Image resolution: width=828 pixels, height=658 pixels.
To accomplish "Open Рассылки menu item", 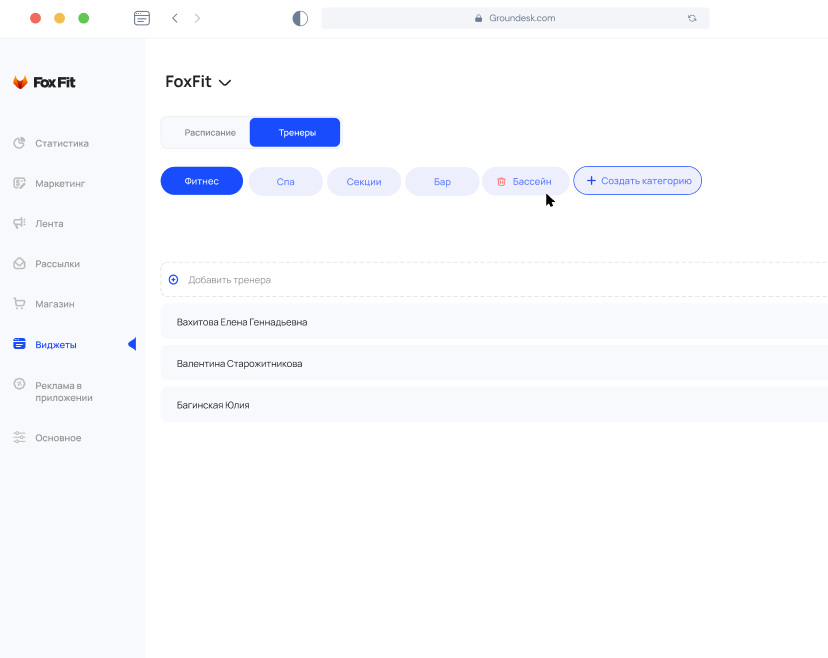I will (x=58, y=264).
